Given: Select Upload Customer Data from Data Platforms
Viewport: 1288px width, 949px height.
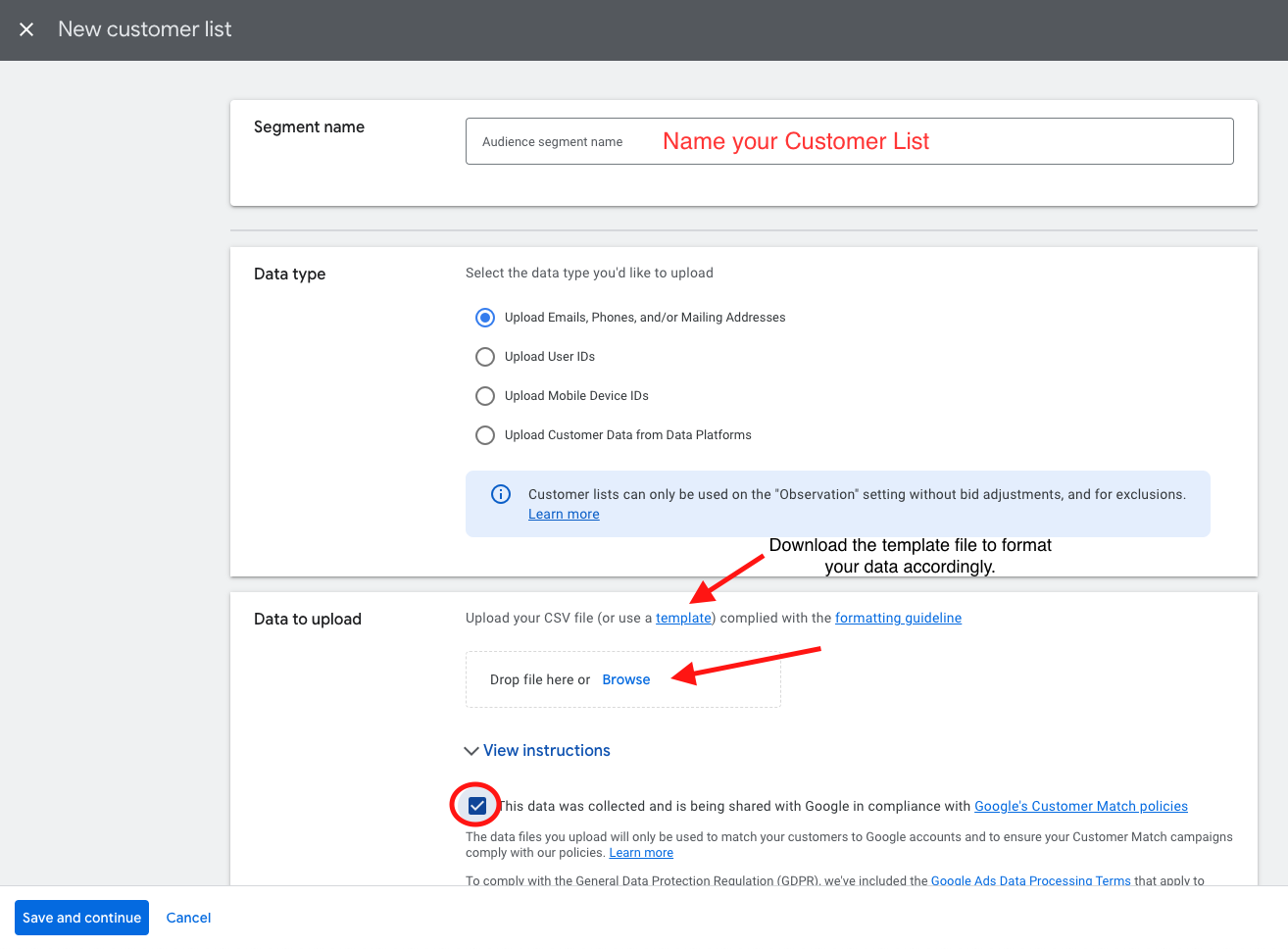Looking at the screenshot, I should pyautogui.click(x=485, y=435).
